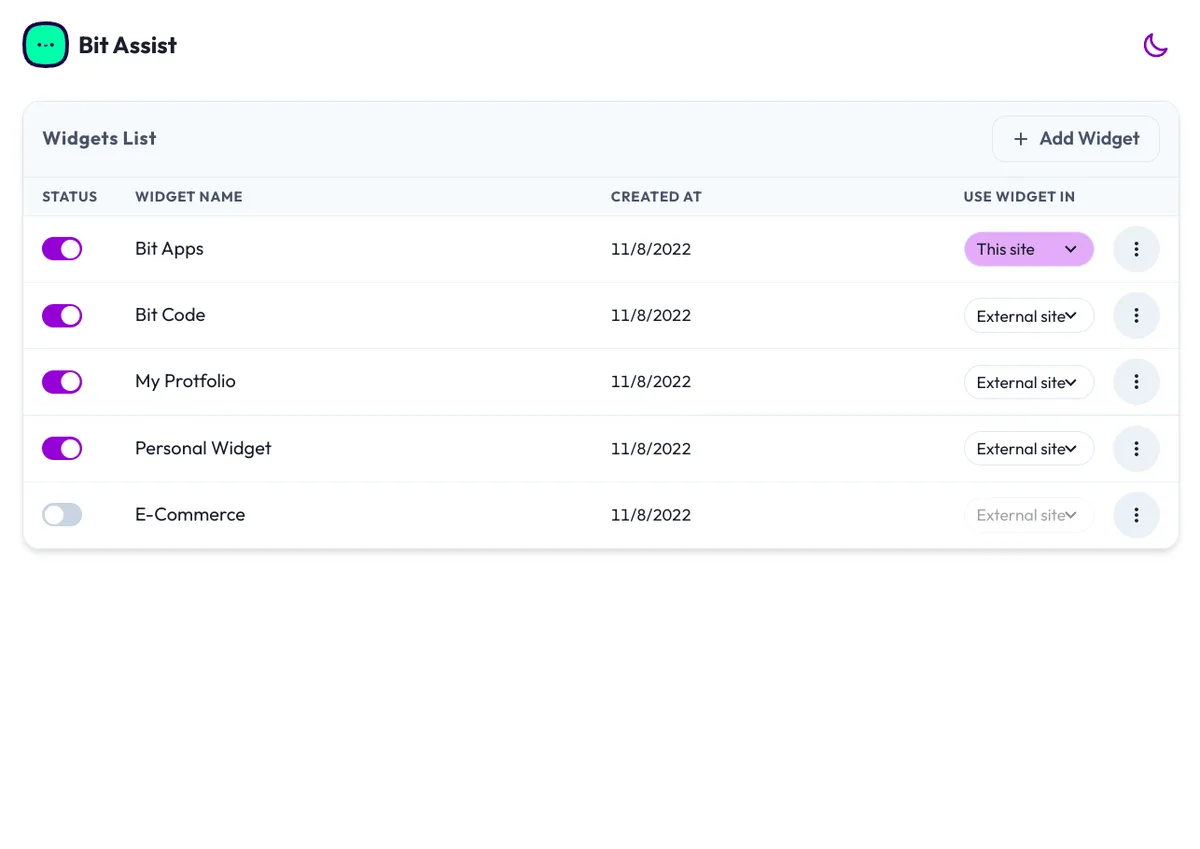Click the 11/8/2022 date in My Protfolio row
The image size is (1200, 849).
pos(651,381)
